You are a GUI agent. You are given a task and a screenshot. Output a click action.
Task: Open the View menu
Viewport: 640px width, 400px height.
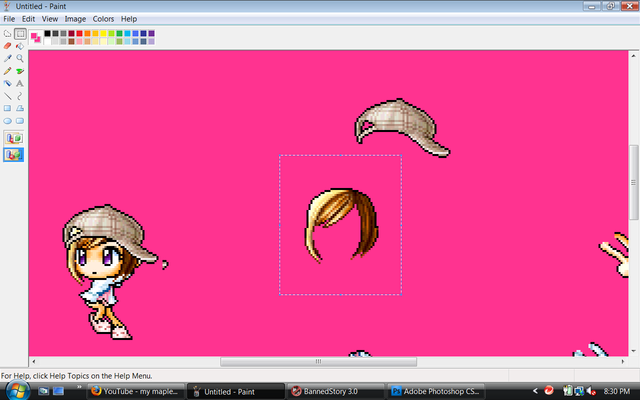[x=50, y=19]
